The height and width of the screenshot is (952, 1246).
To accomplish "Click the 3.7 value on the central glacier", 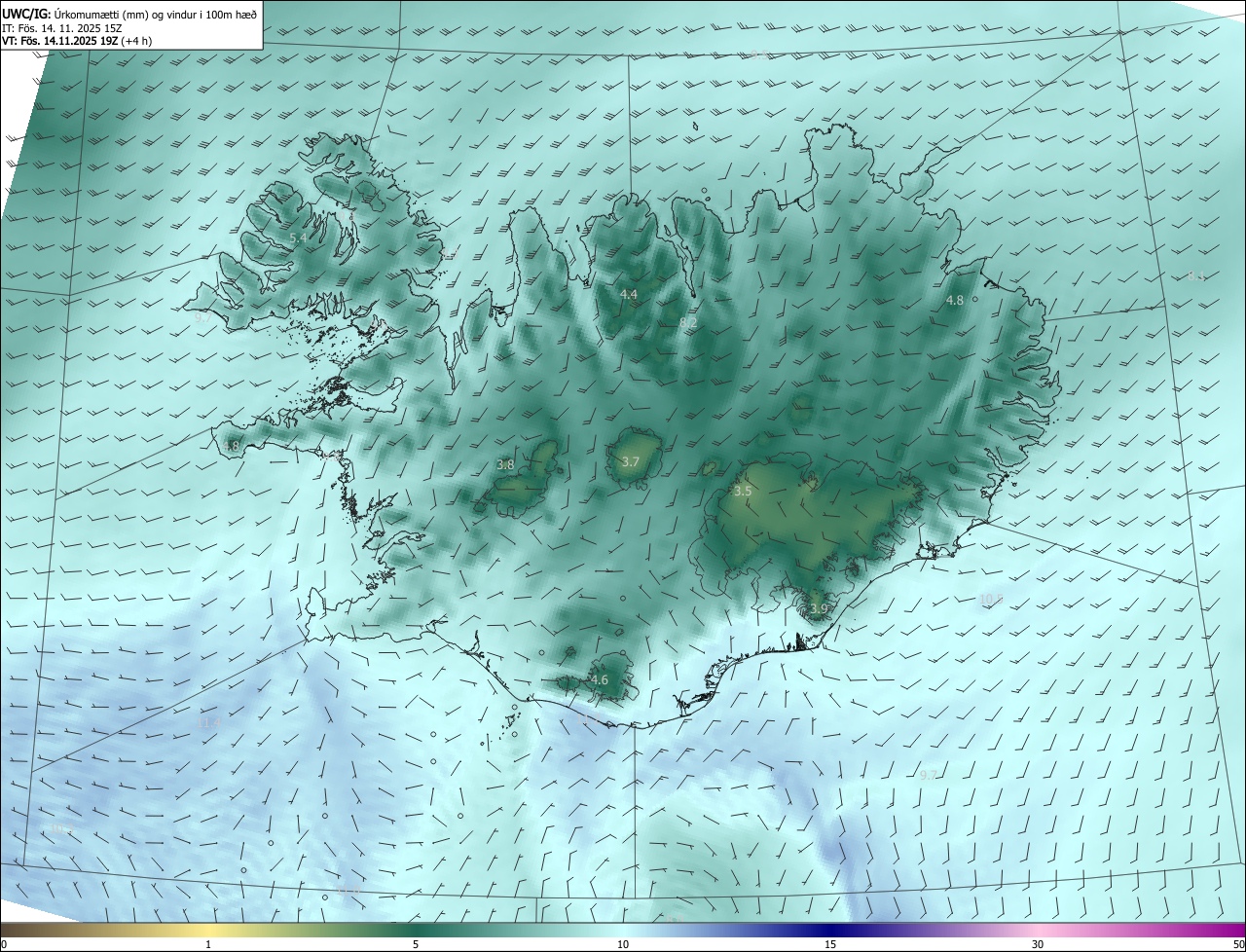I will point(631,461).
